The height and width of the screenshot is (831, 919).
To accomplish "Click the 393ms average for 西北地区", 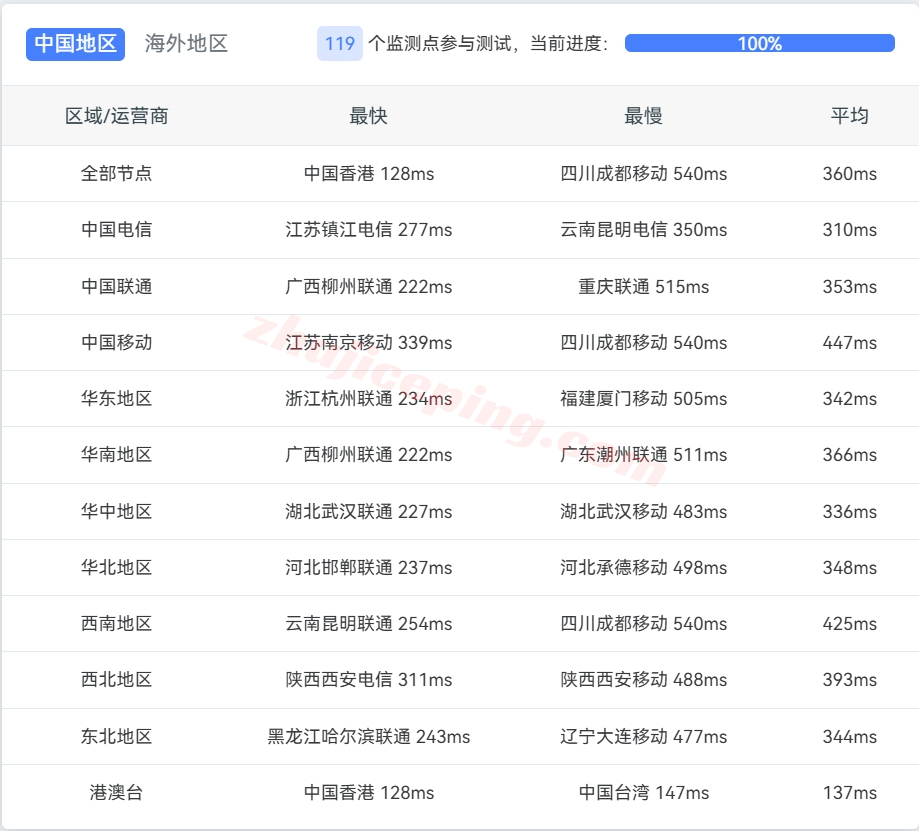I will [849, 680].
